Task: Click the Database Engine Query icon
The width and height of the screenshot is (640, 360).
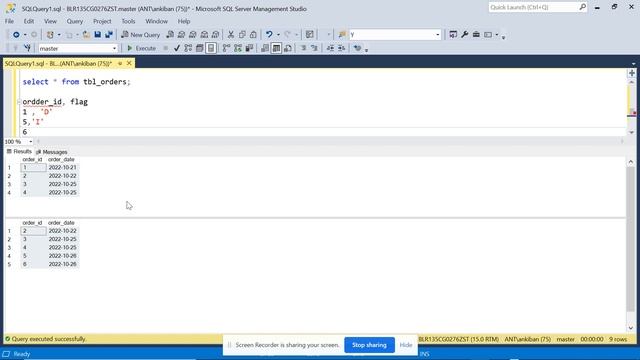Action: tap(170, 35)
